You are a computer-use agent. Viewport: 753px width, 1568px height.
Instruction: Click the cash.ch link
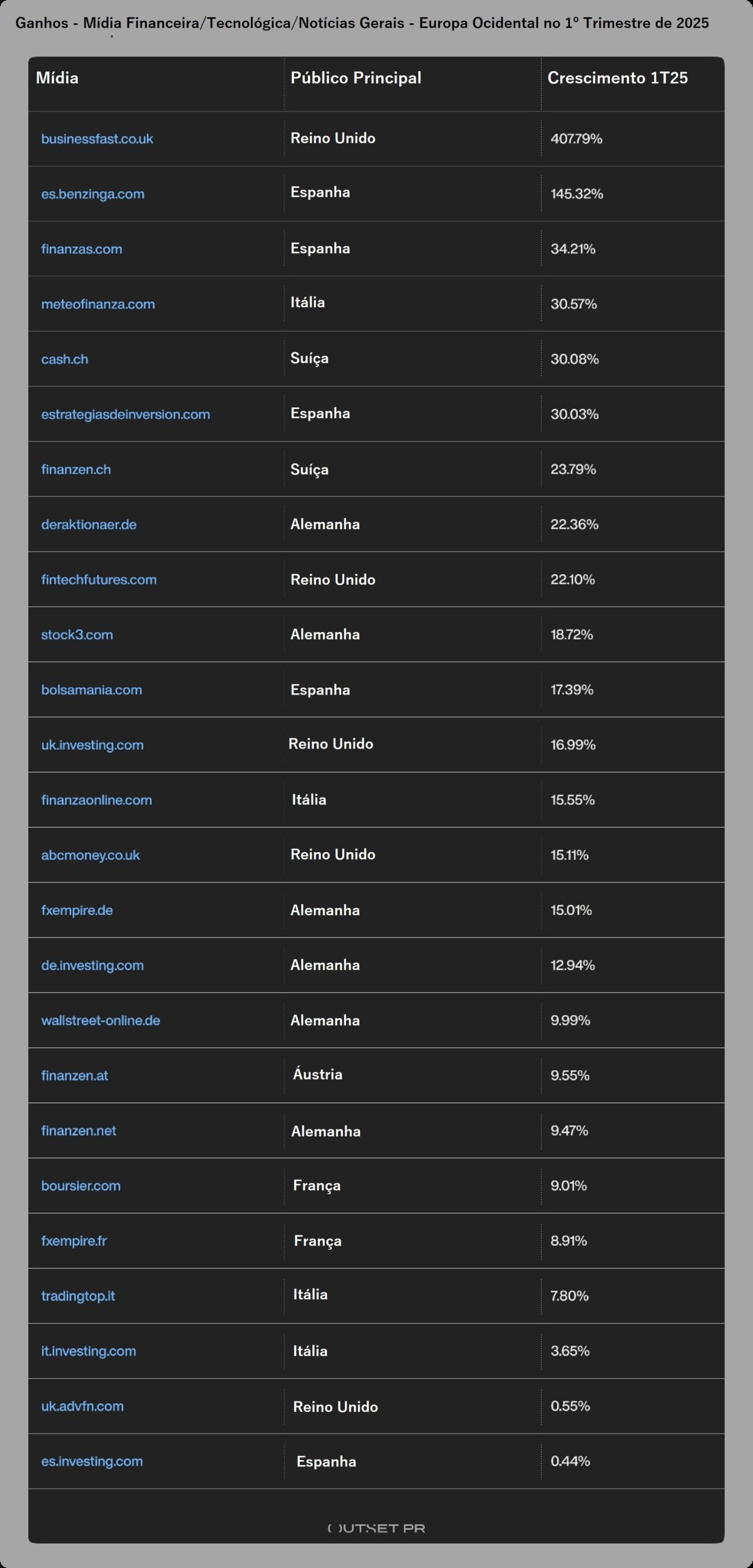pyautogui.click(x=64, y=360)
